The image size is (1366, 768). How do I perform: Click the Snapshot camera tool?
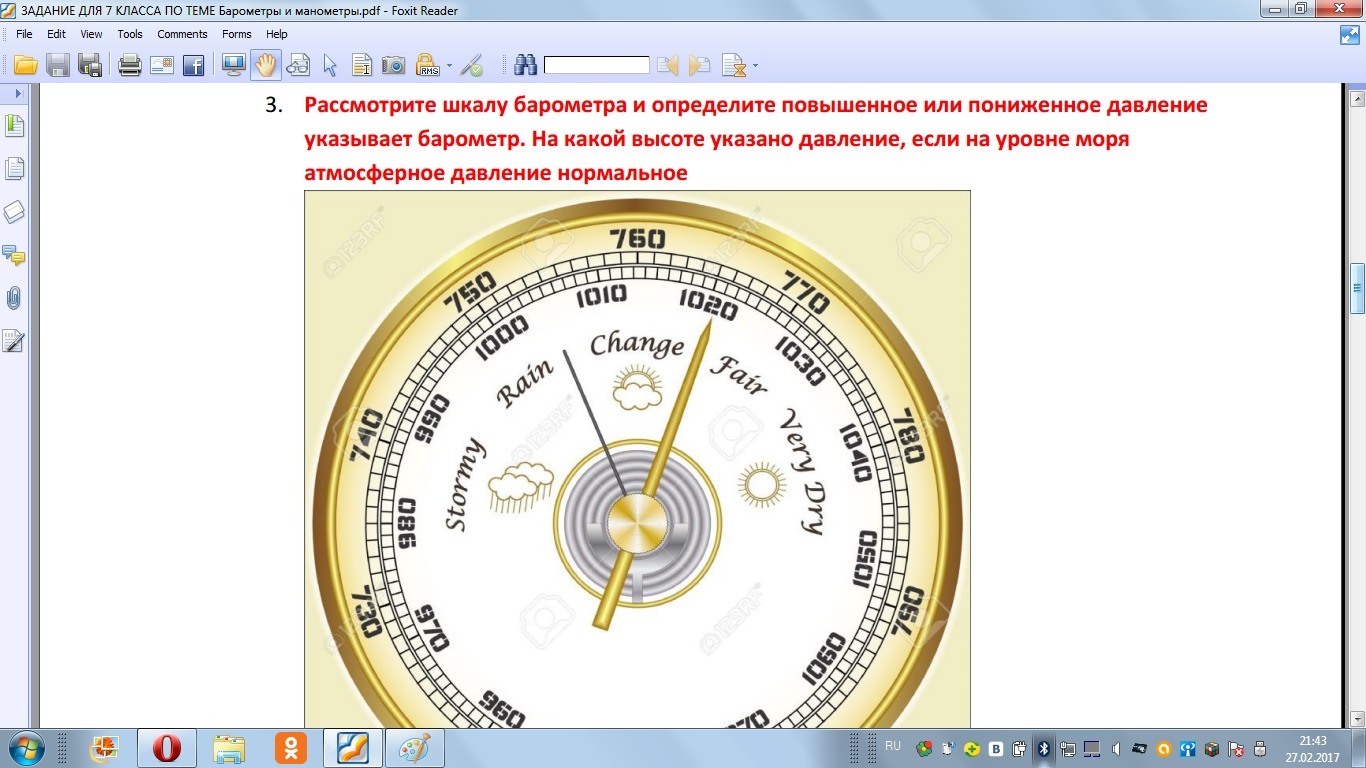click(x=394, y=66)
